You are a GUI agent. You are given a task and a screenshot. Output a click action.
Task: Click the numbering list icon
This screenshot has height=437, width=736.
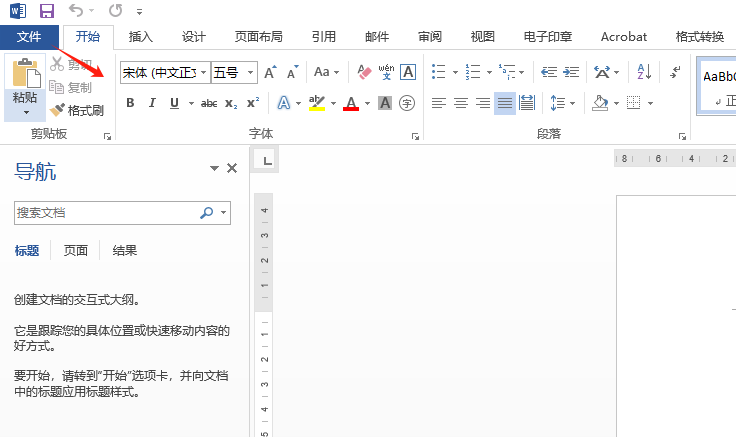point(473,72)
